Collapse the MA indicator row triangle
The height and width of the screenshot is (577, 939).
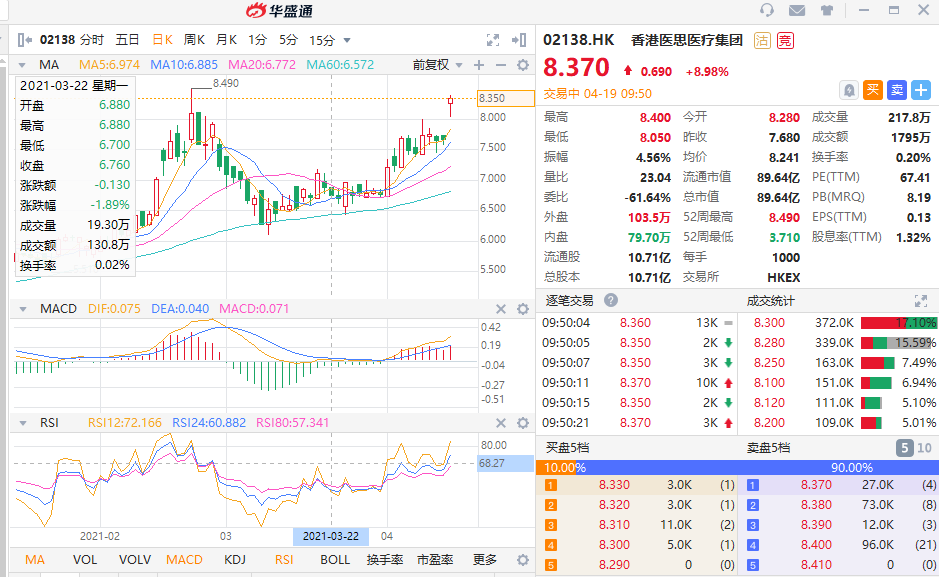(22, 65)
